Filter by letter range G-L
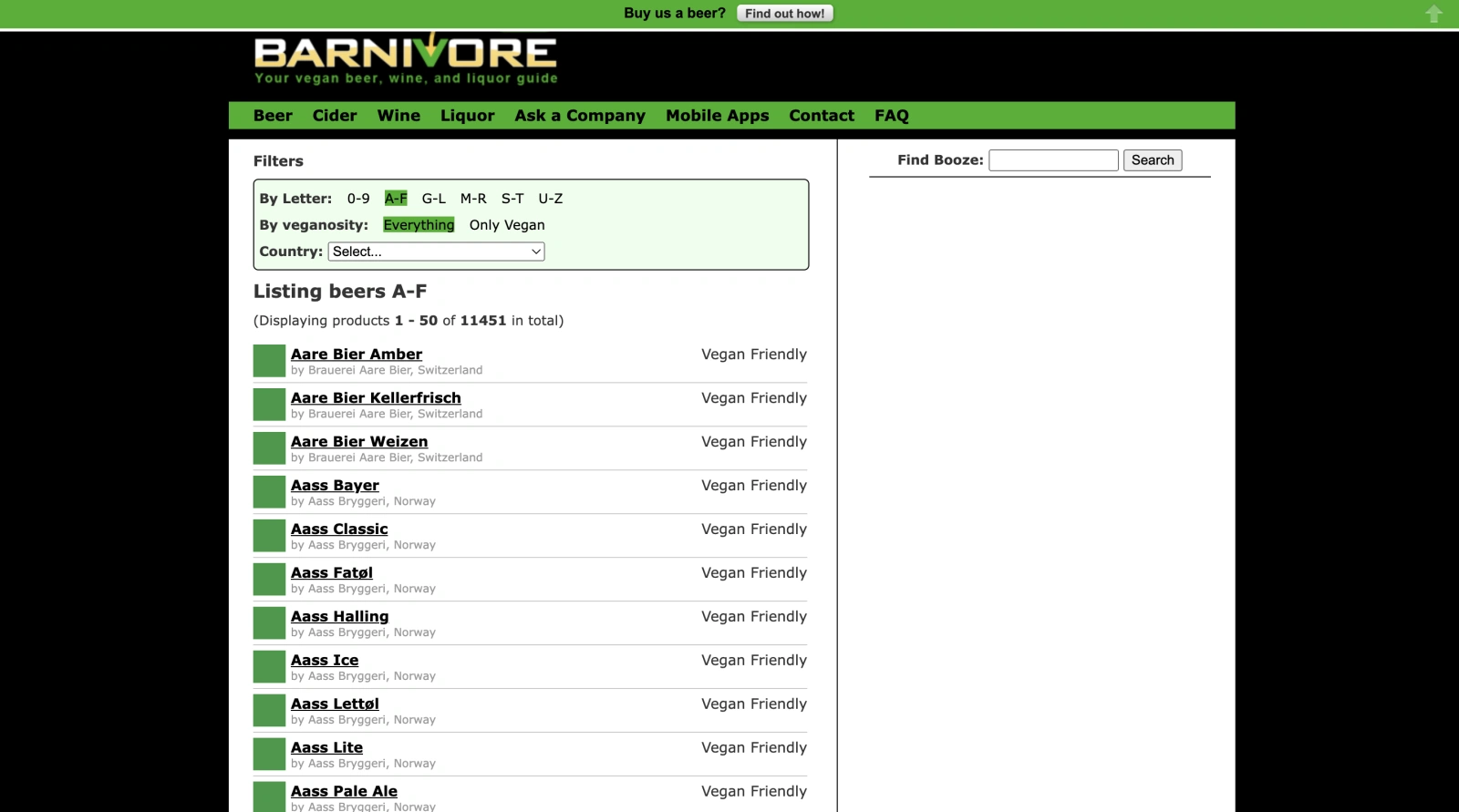This screenshot has height=812, width=1459. [x=433, y=199]
